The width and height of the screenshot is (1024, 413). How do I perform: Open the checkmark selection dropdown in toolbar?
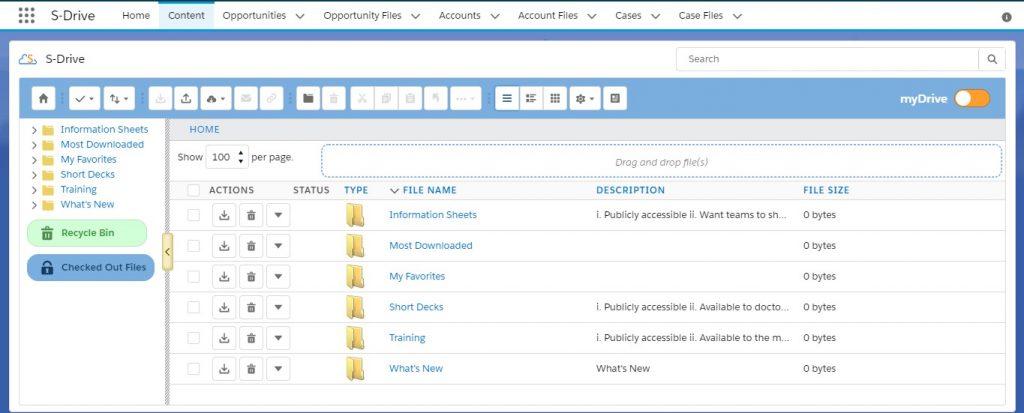84,99
